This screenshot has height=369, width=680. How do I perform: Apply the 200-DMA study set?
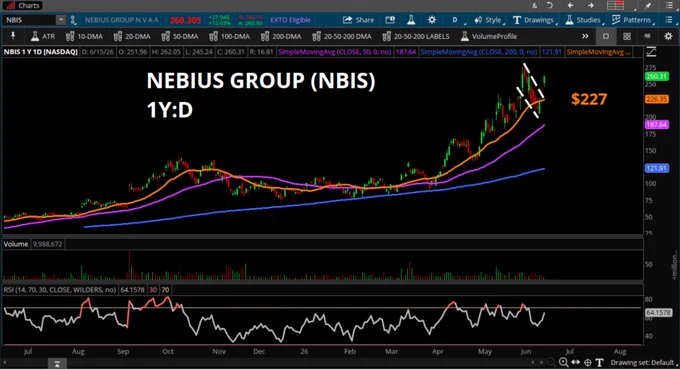coord(281,36)
